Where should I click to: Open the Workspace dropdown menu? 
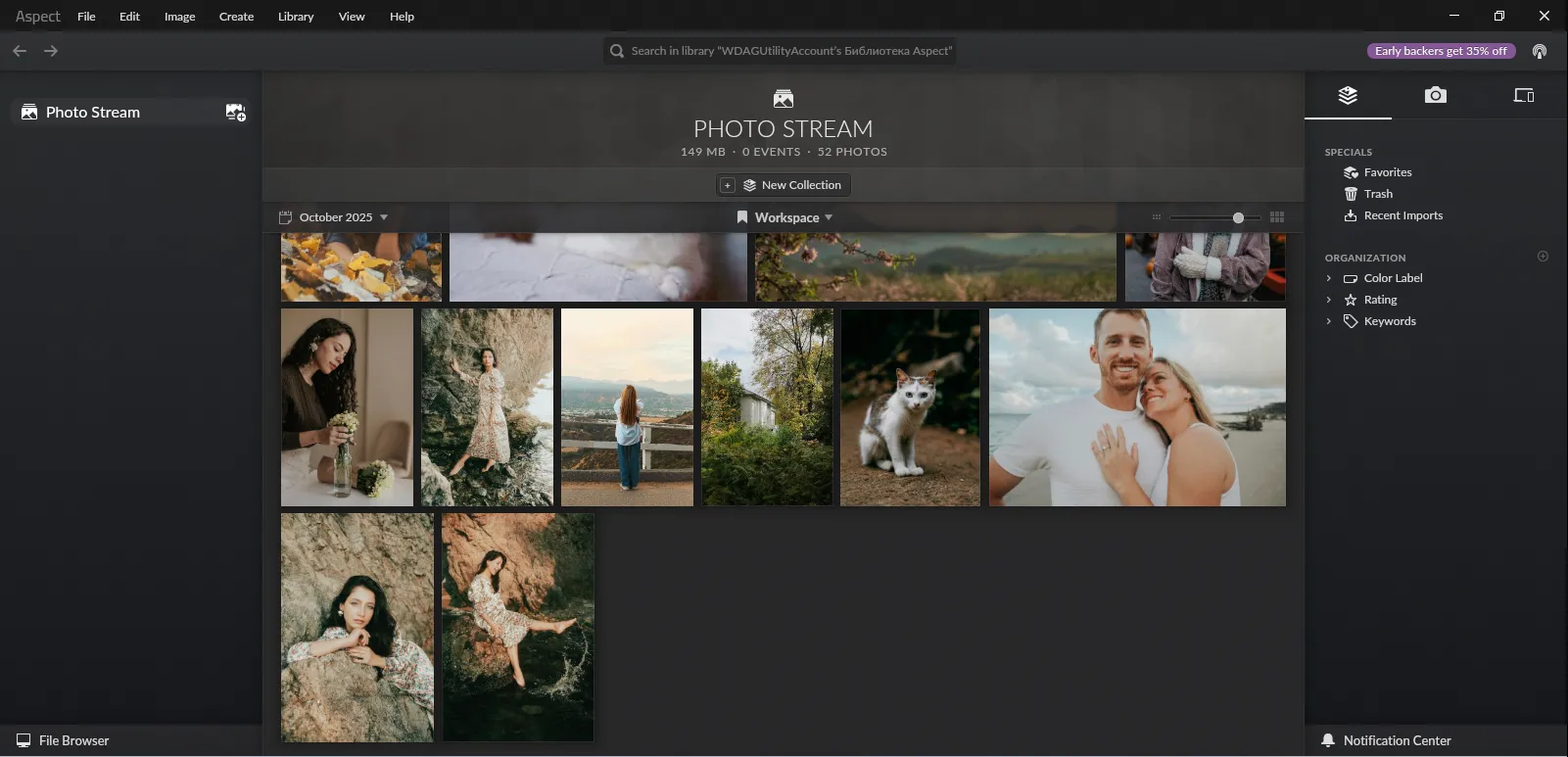tap(785, 217)
